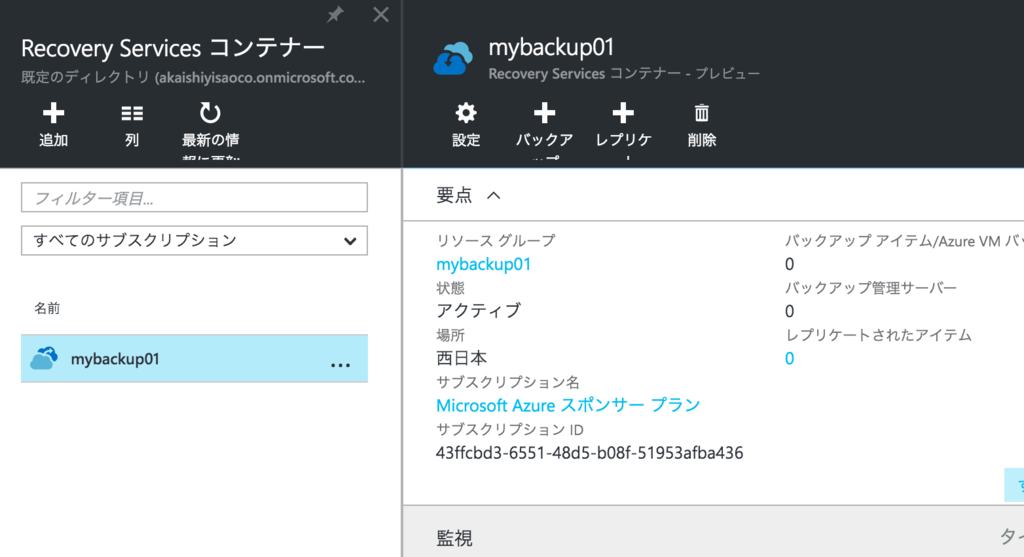Click the レプリケートされたアイテム count 0 link
The height and width of the screenshot is (557, 1024).
point(790,358)
